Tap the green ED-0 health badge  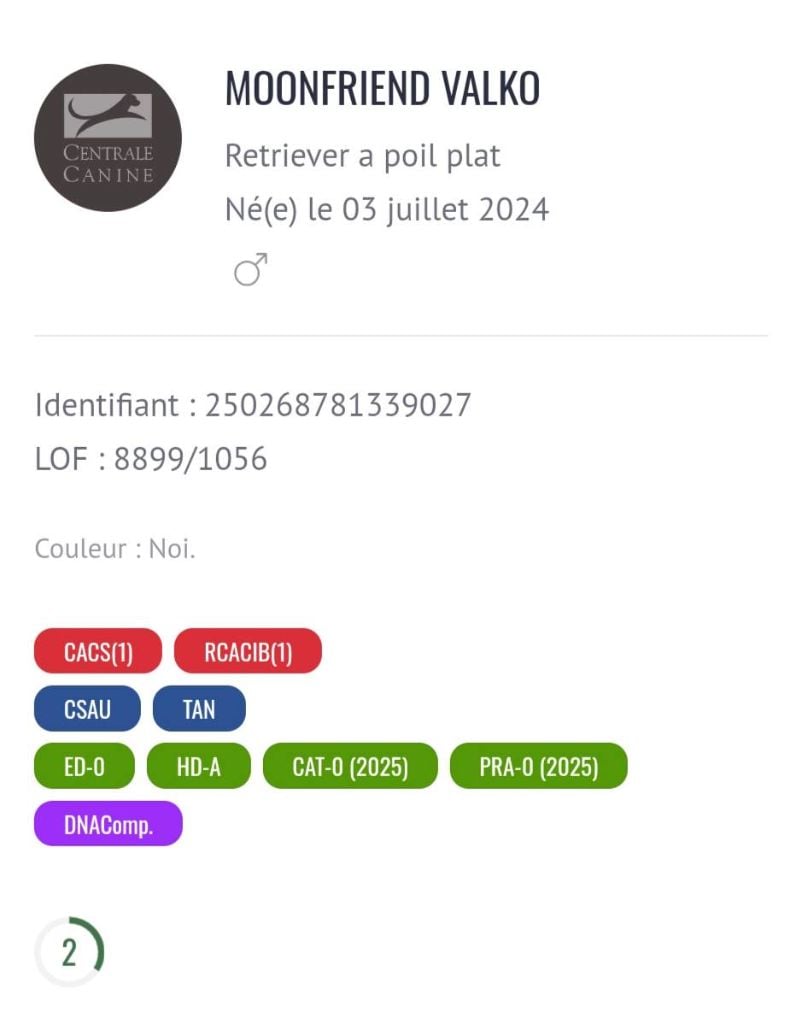click(84, 767)
